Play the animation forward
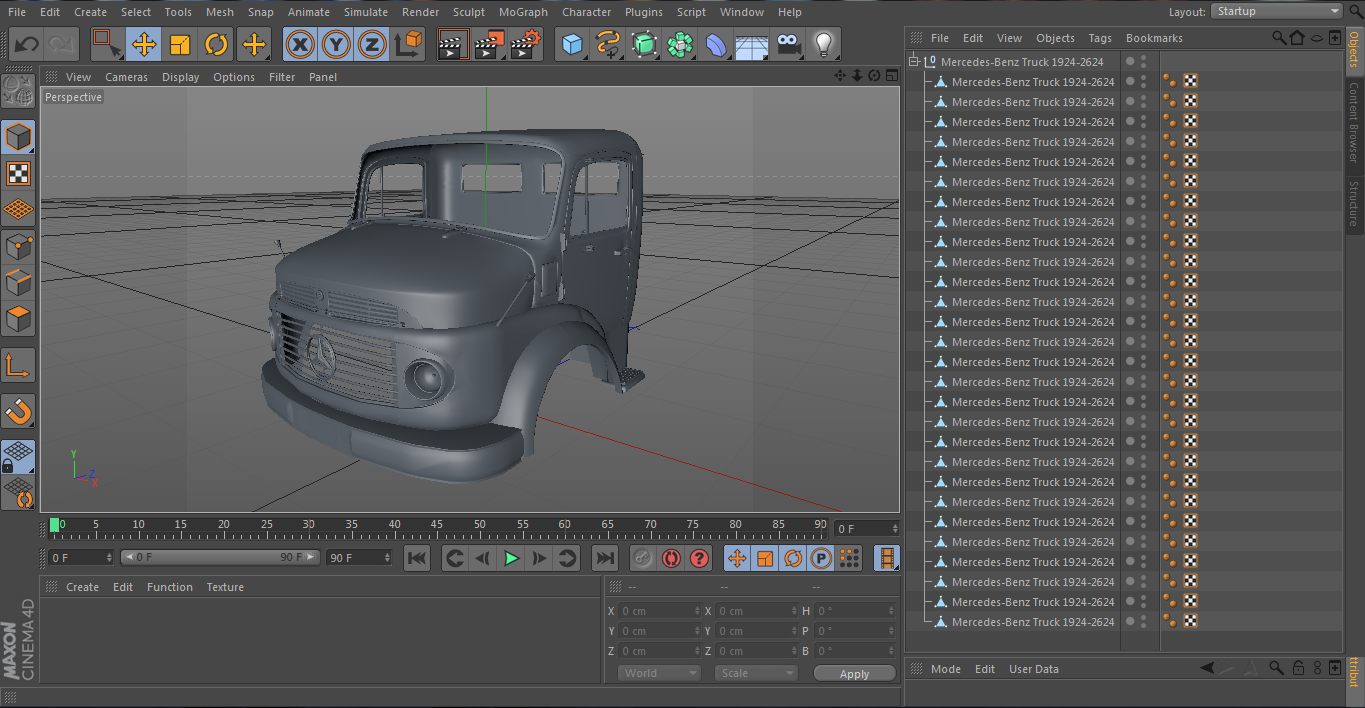Viewport: 1365px width, 708px height. pos(511,559)
